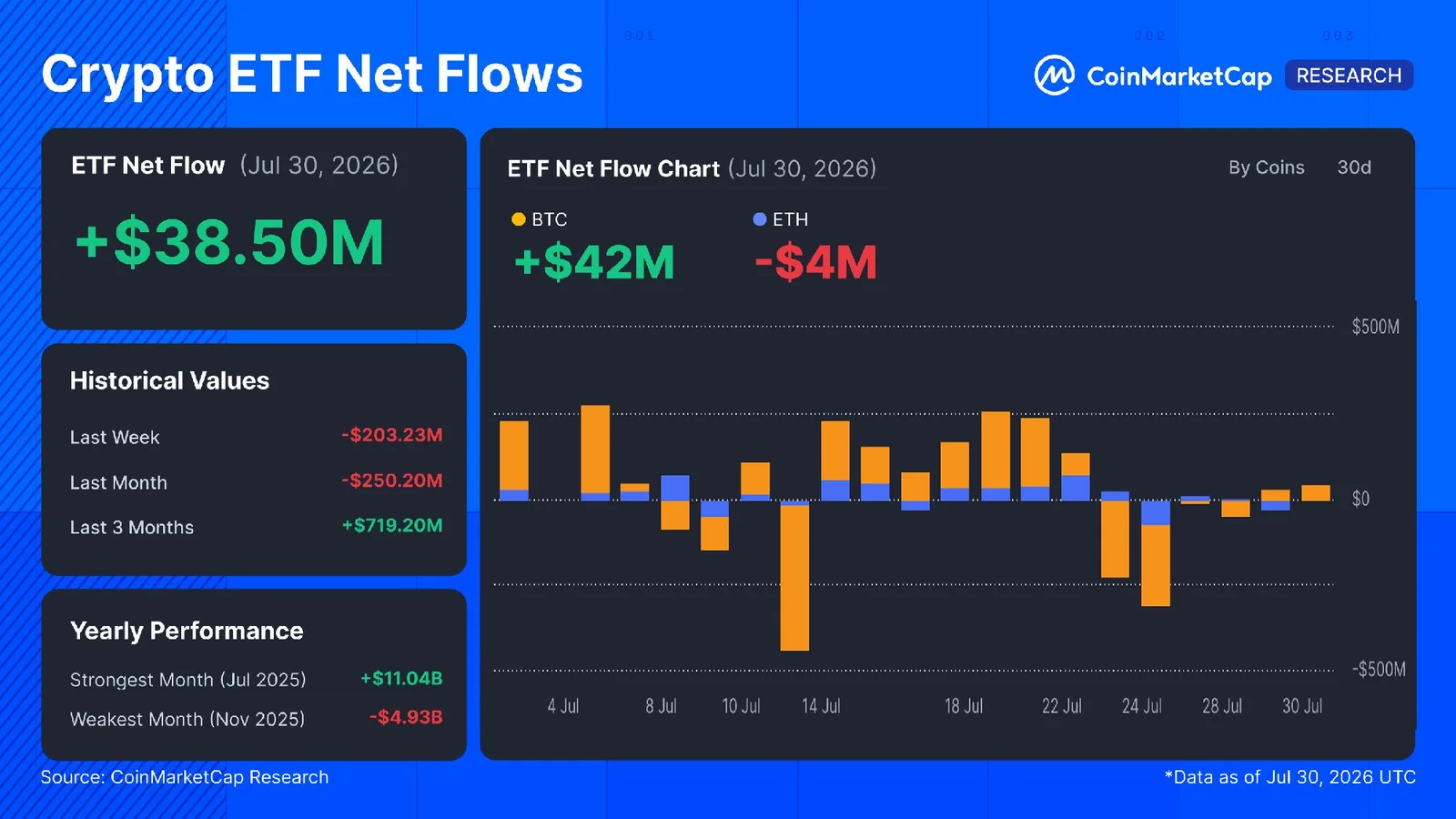Open the CoinMarketCap brand name link

click(1179, 76)
